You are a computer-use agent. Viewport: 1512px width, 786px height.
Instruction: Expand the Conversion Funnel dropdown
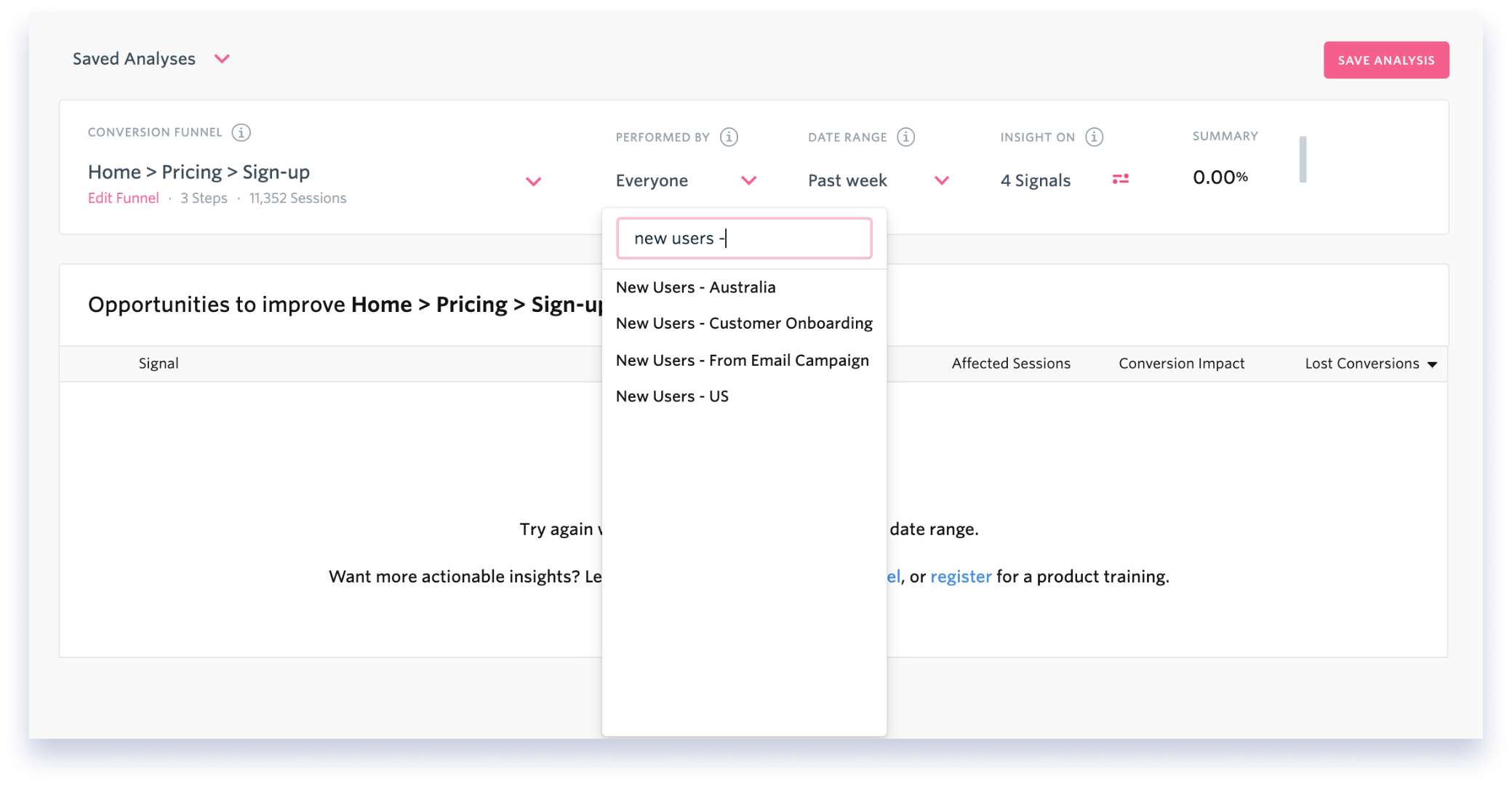[534, 181]
